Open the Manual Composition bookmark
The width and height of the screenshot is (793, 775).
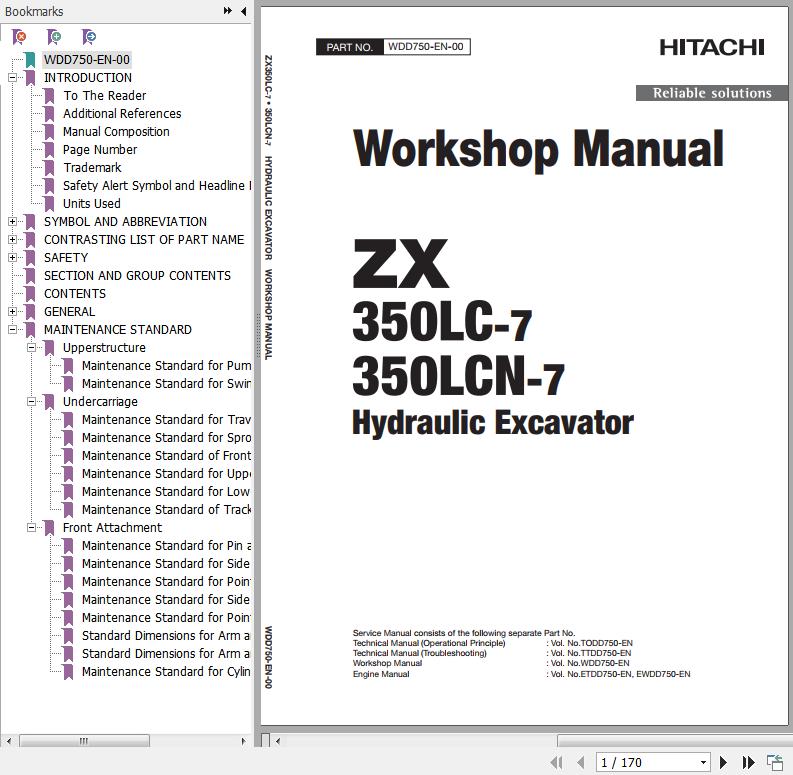(116, 132)
